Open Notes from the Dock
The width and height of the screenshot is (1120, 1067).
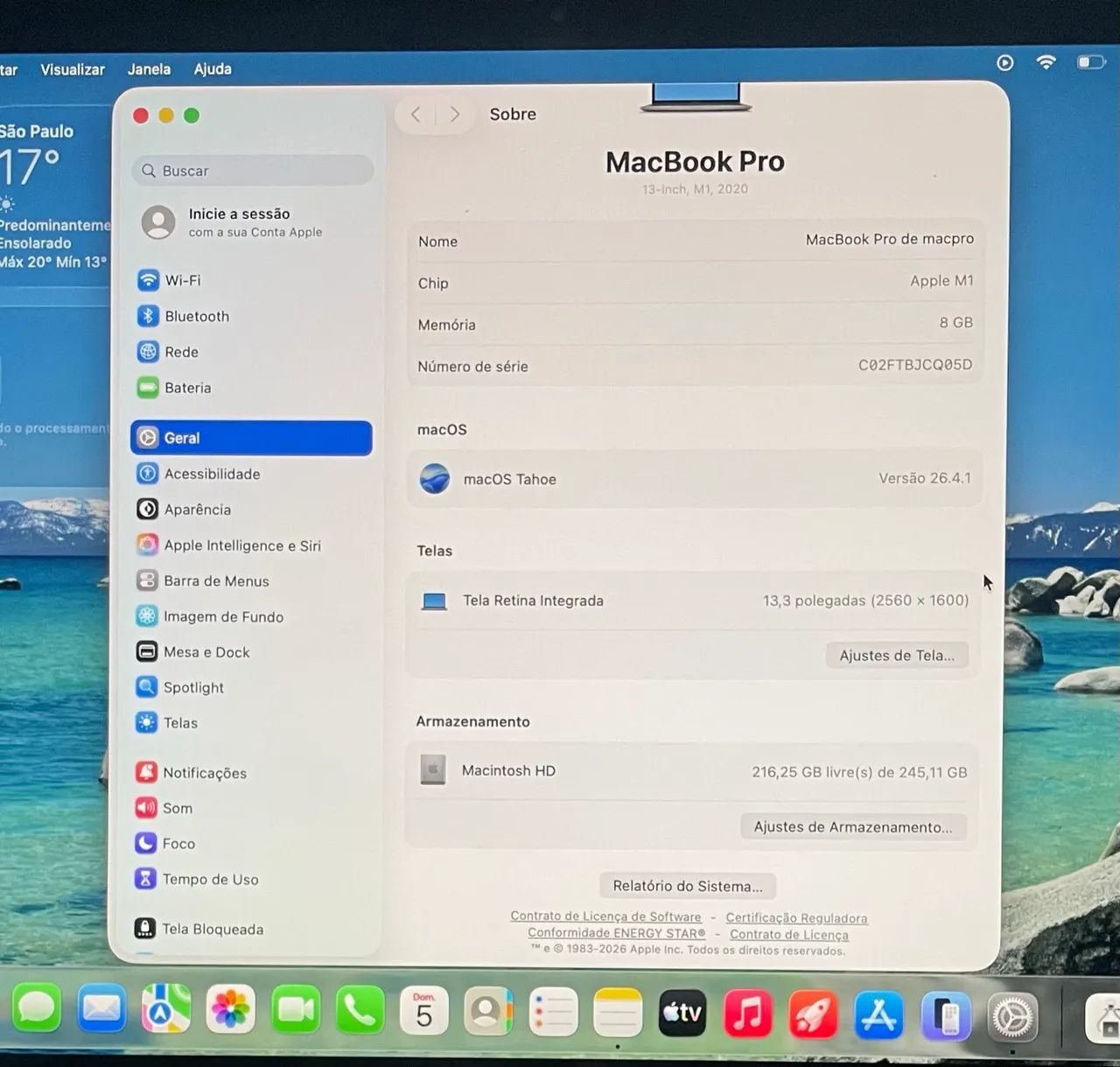(618, 1014)
